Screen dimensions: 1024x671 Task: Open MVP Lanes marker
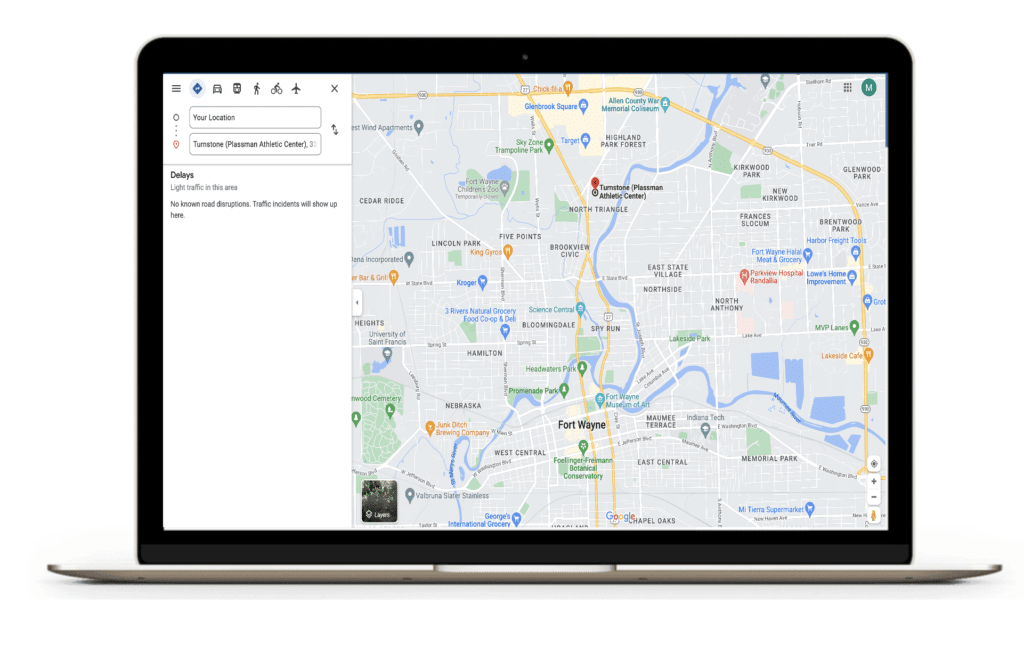coord(854,327)
